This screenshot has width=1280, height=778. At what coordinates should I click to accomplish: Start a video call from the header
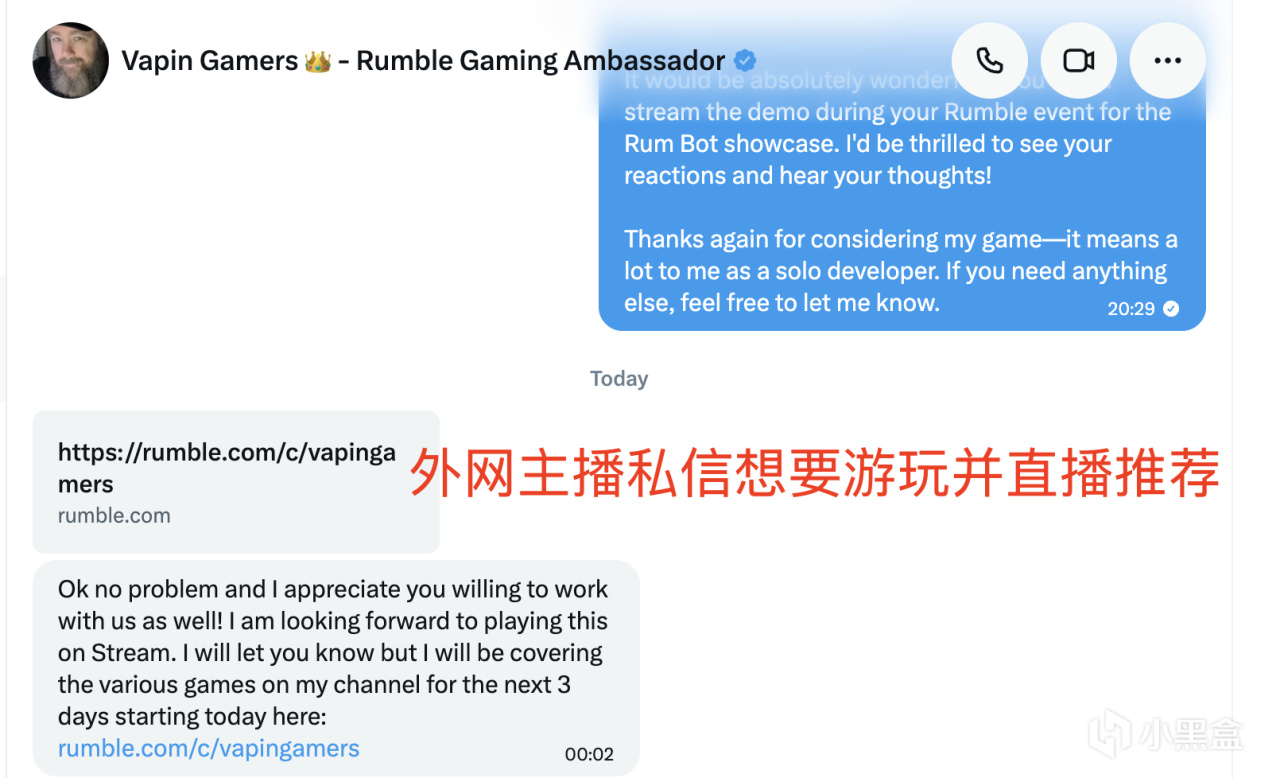pos(1078,60)
